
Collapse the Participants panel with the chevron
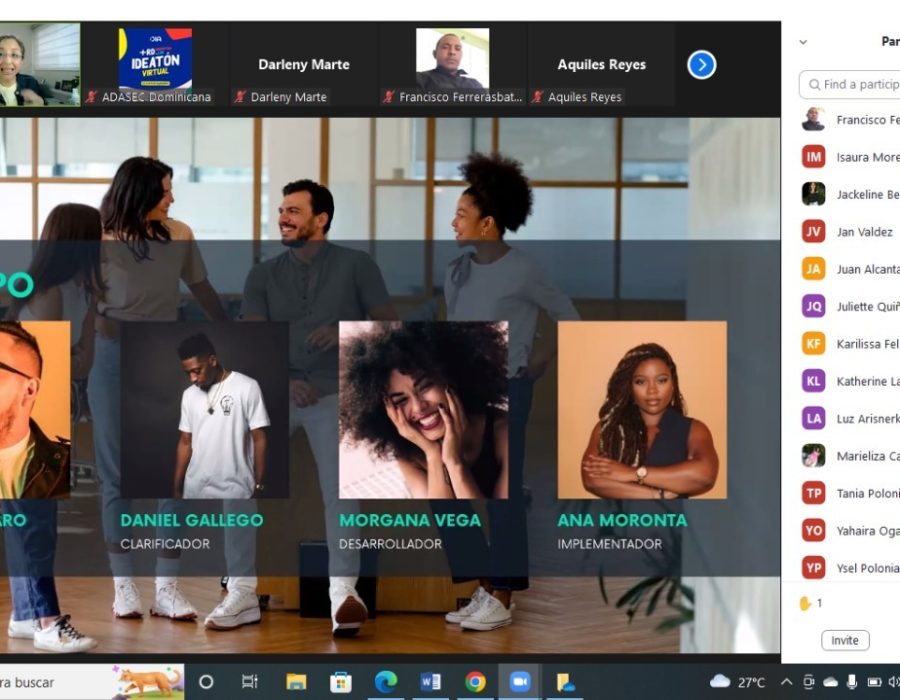tap(803, 42)
